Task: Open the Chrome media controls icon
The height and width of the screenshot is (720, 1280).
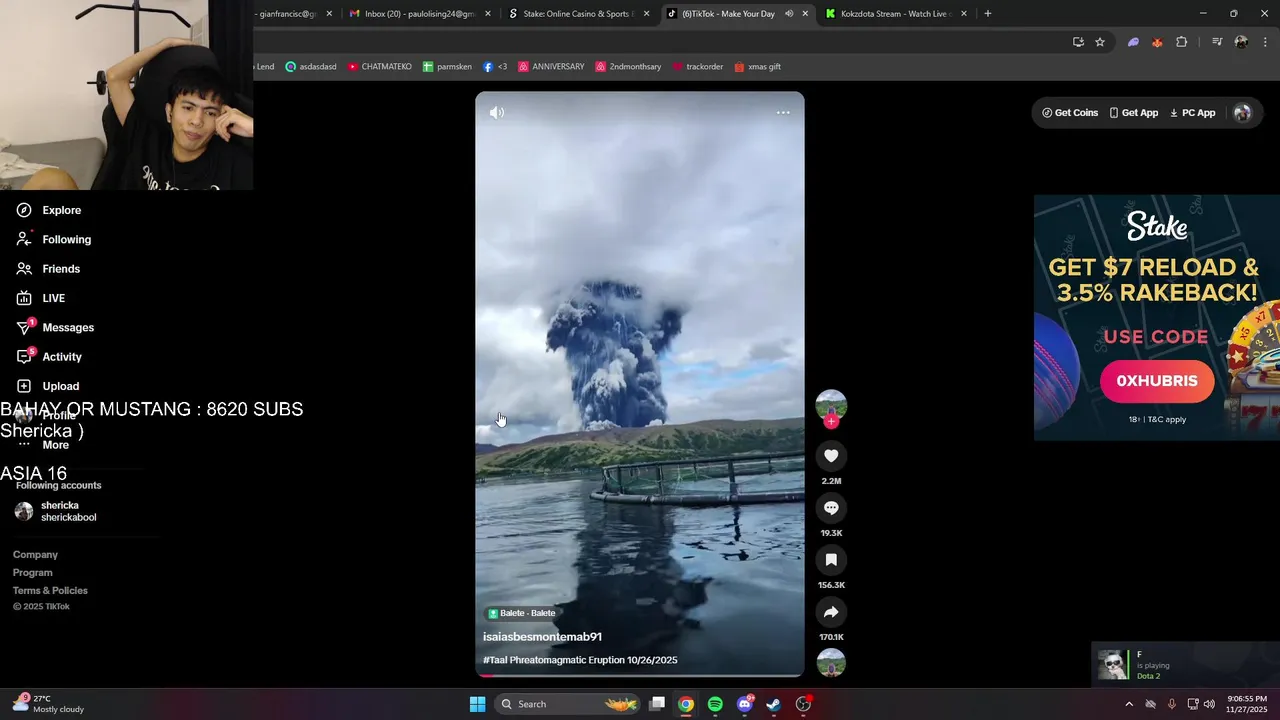Action: [x=1217, y=42]
